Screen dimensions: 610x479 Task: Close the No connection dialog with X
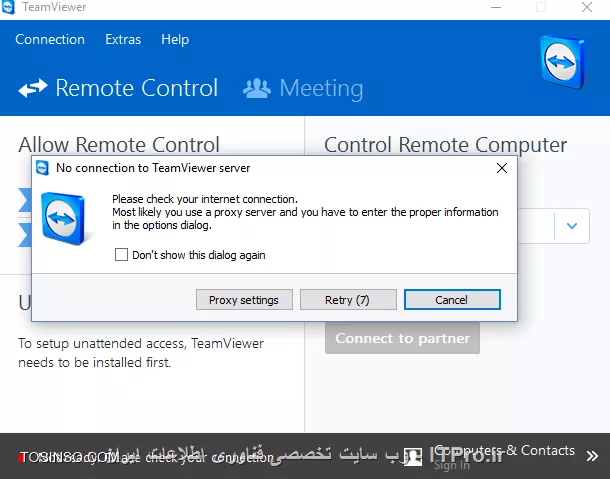(x=502, y=168)
